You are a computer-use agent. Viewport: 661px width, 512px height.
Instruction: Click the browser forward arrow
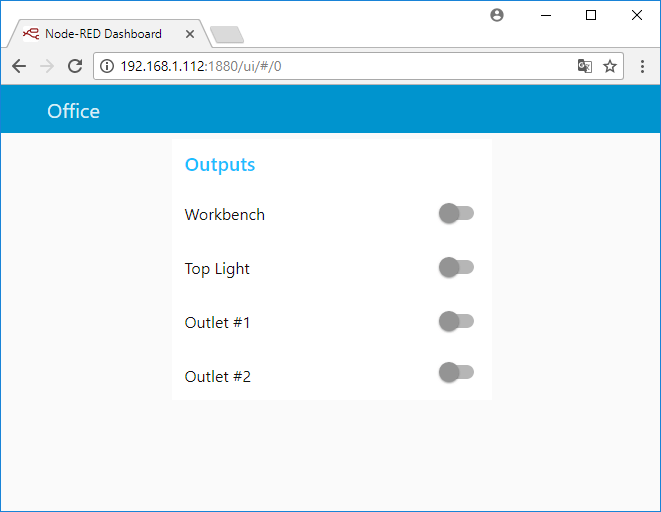tap(46, 66)
